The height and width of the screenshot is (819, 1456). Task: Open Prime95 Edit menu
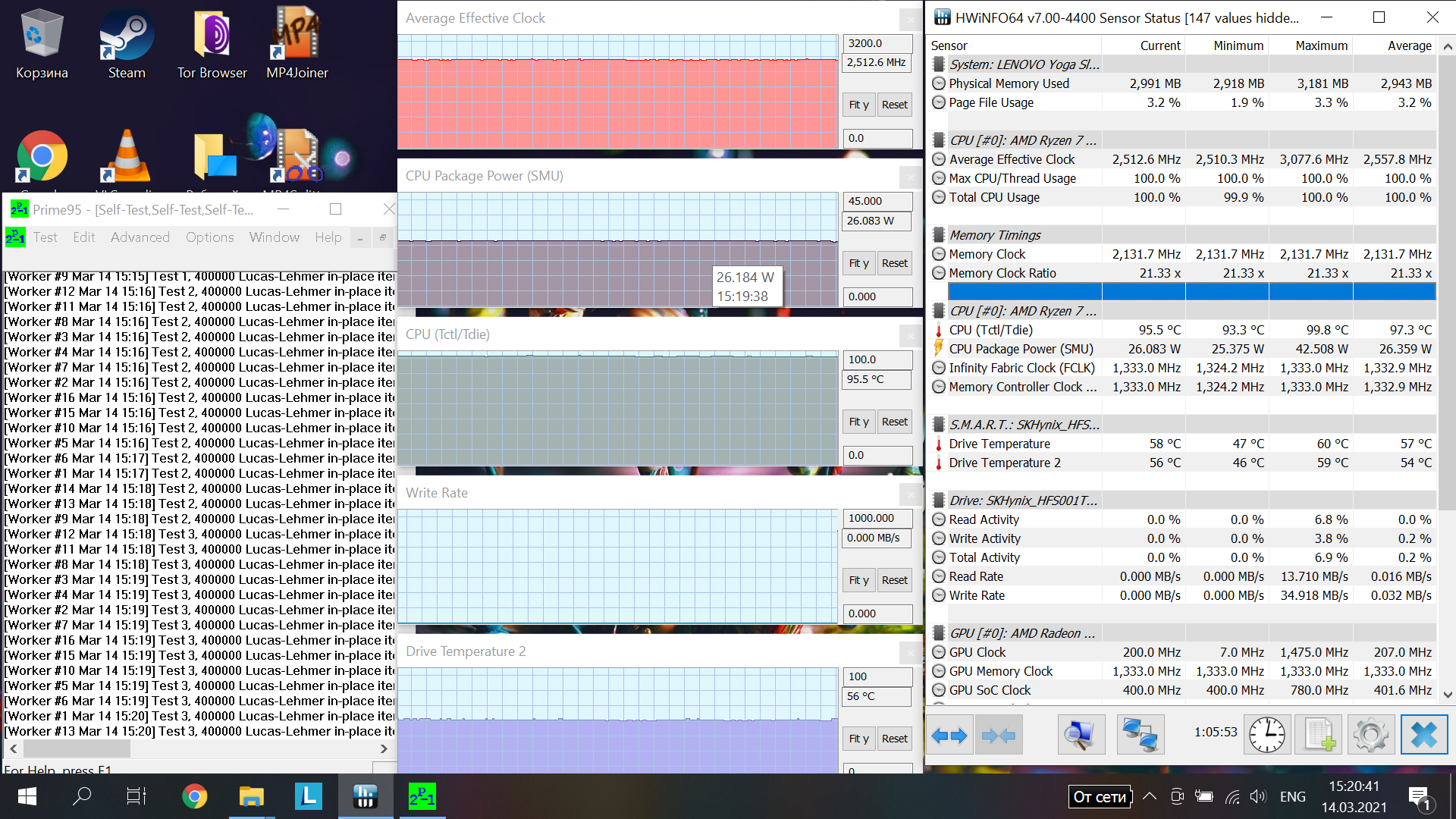point(84,237)
